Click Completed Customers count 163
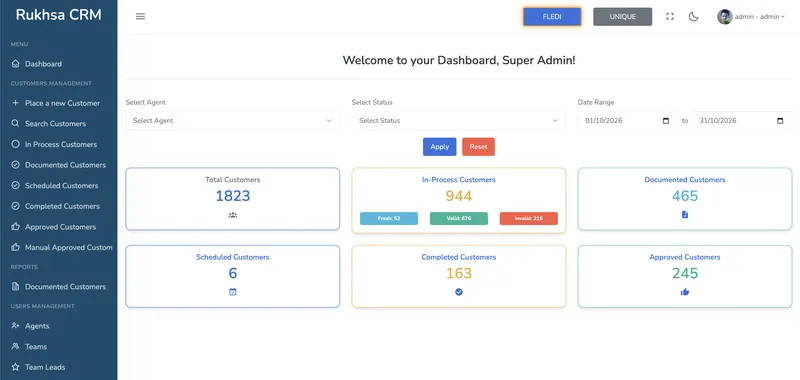 coord(459,273)
